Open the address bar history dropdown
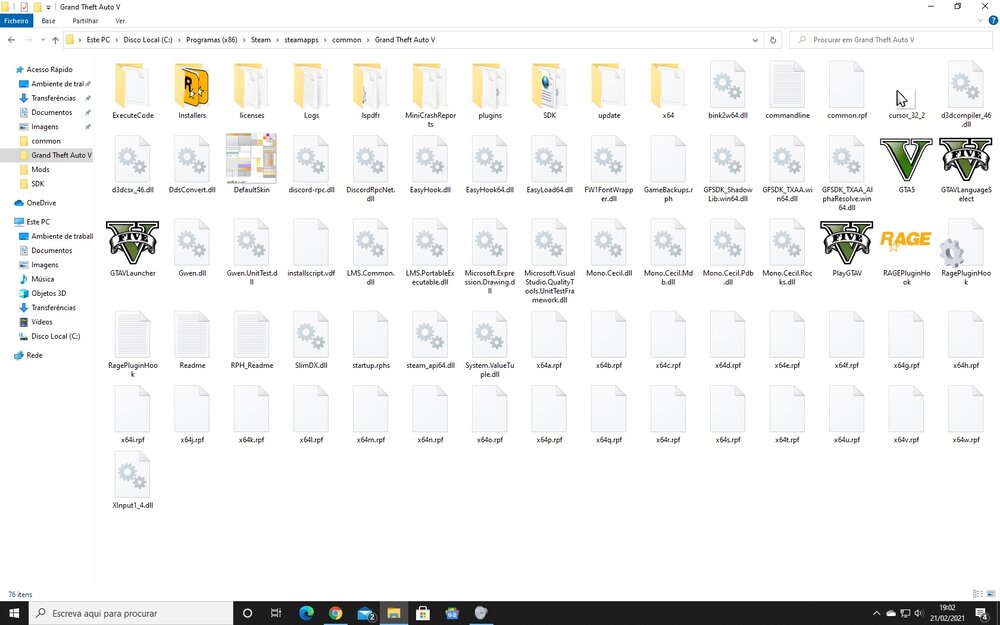1000x625 pixels. coord(755,40)
